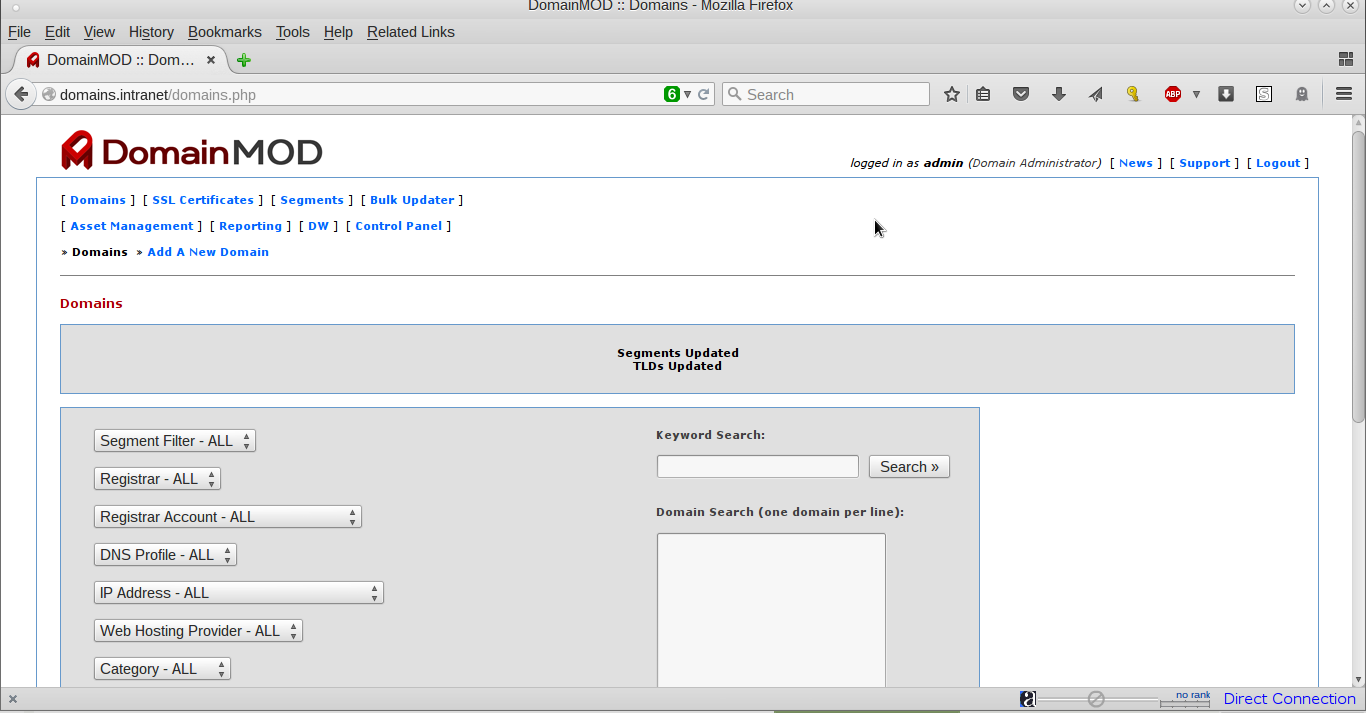This screenshot has width=1366, height=713.
Task: Go to SSL Certificates page
Action: click(203, 200)
